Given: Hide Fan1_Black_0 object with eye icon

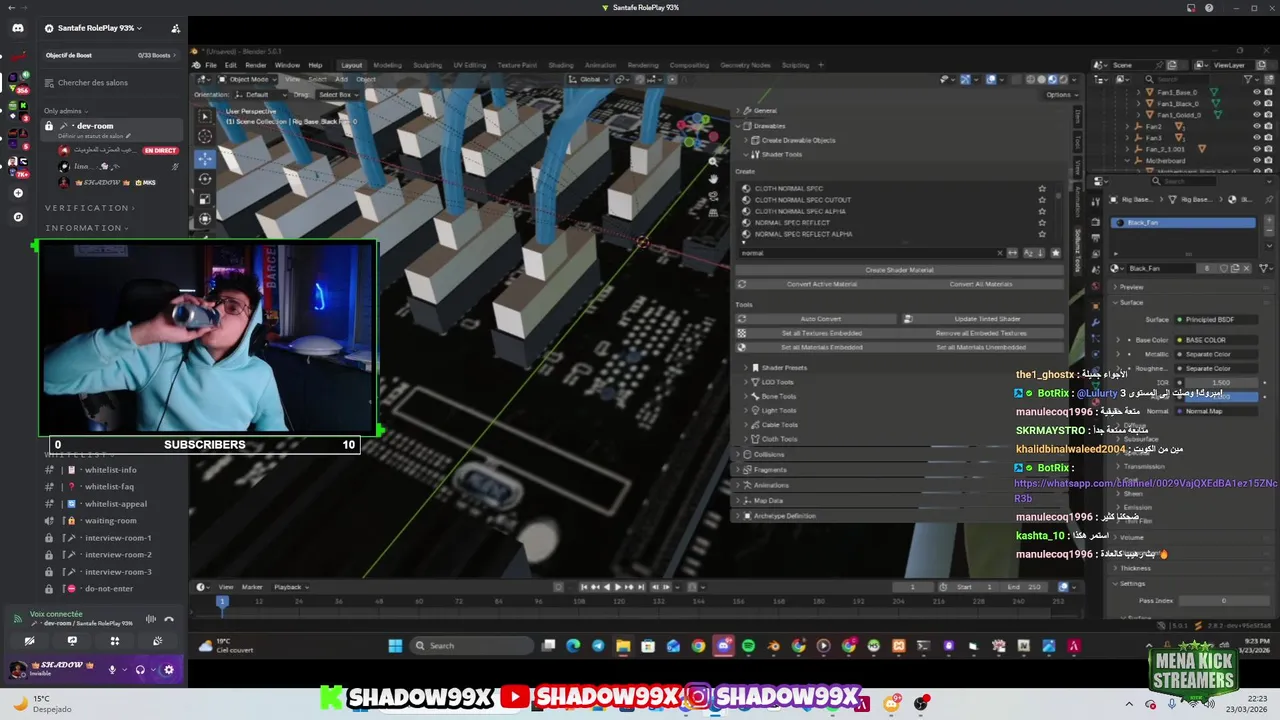Looking at the screenshot, I should (x=1257, y=103).
